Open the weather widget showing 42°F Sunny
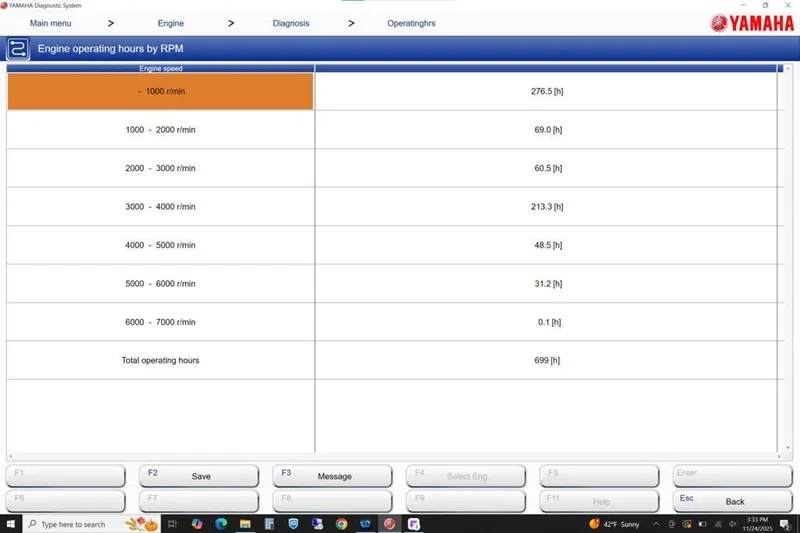800x533 pixels. (614, 523)
